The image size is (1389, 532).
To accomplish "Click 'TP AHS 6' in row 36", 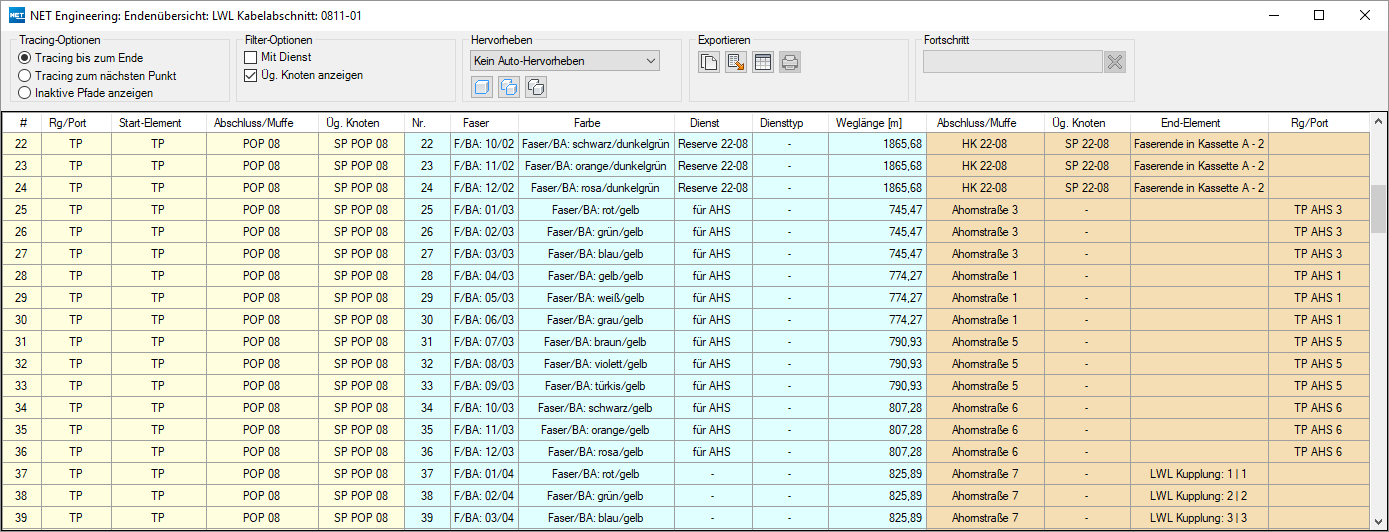I will (1318, 452).
